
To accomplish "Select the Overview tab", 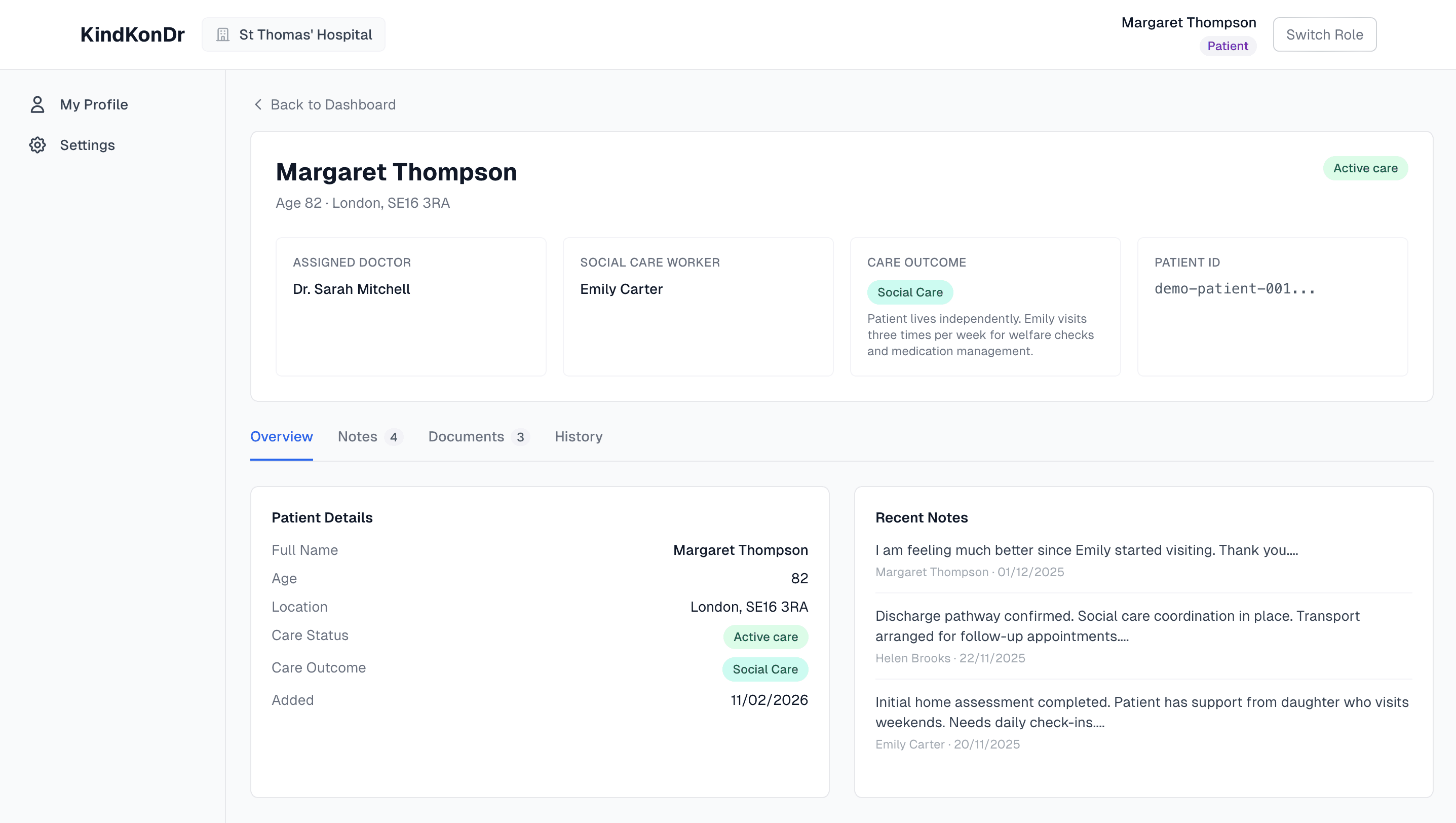I will click(281, 436).
